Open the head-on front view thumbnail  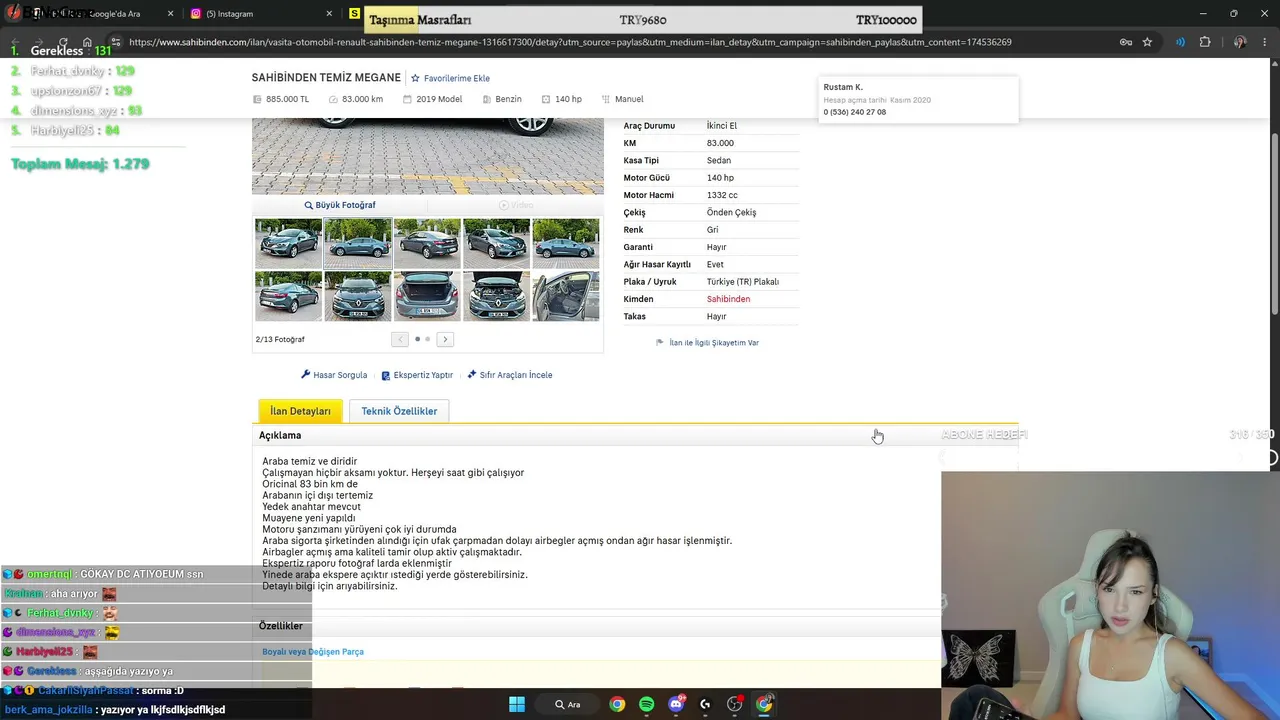tap(358, 296)
